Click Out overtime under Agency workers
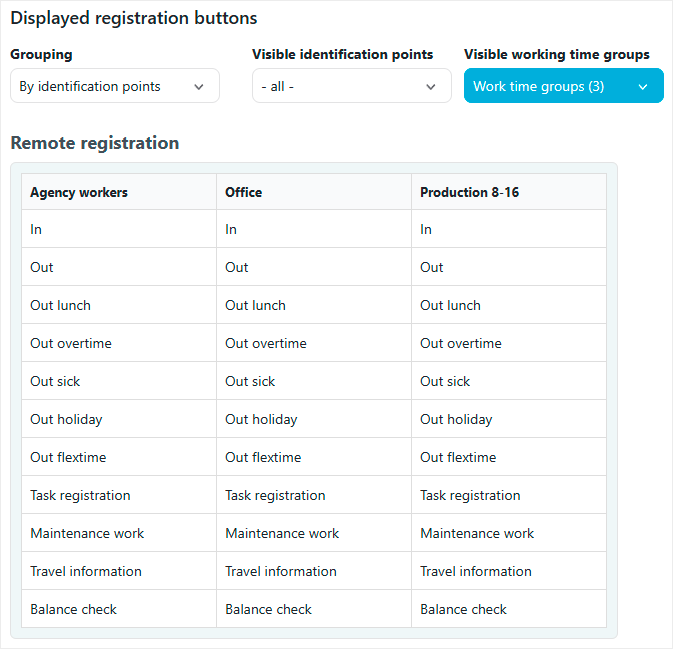 (x=71, y=343)
